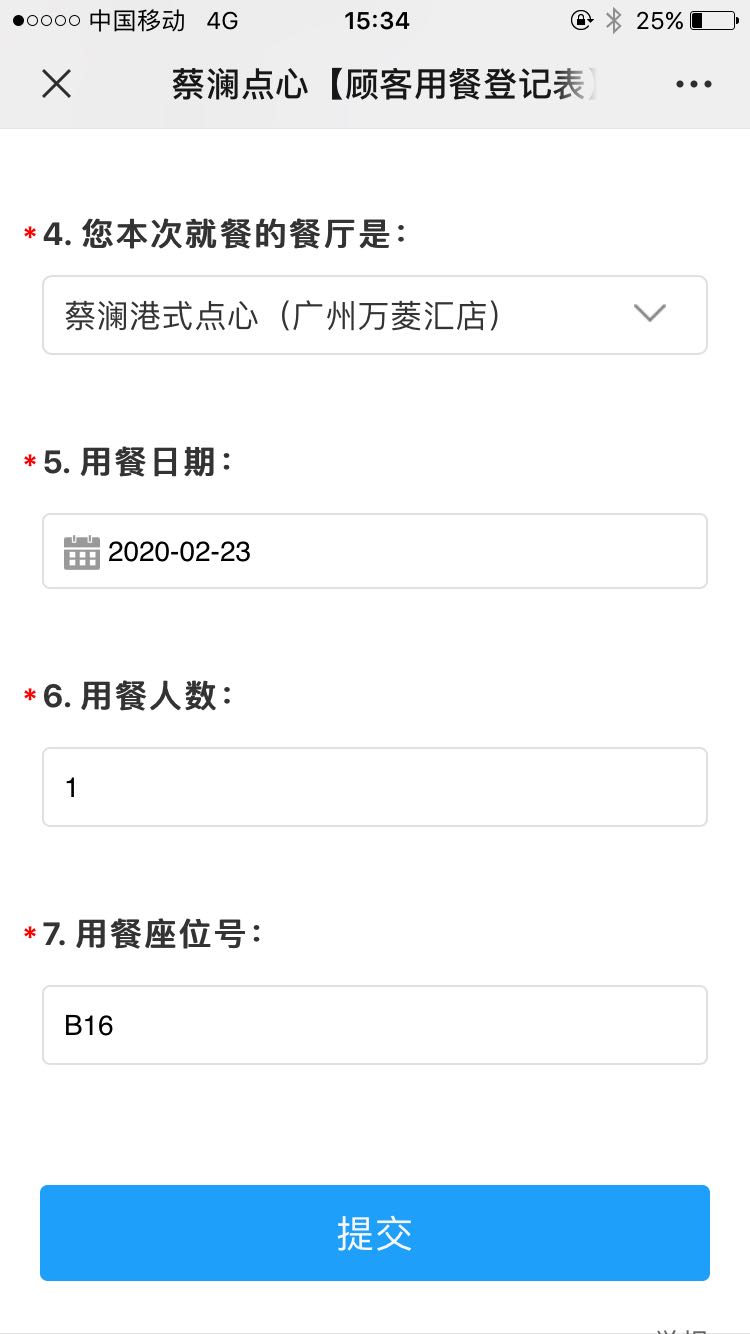Image resolution: width=750 pixels, height=1334 pixels.
Task: Close the form with the X icon
Action: pyautogui.click(x=56, y=85)
